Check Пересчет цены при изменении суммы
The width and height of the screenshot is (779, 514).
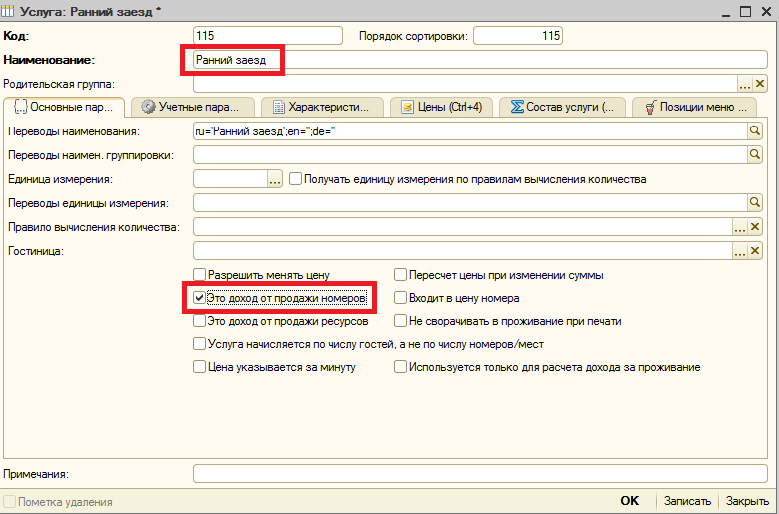pos(400,275)
